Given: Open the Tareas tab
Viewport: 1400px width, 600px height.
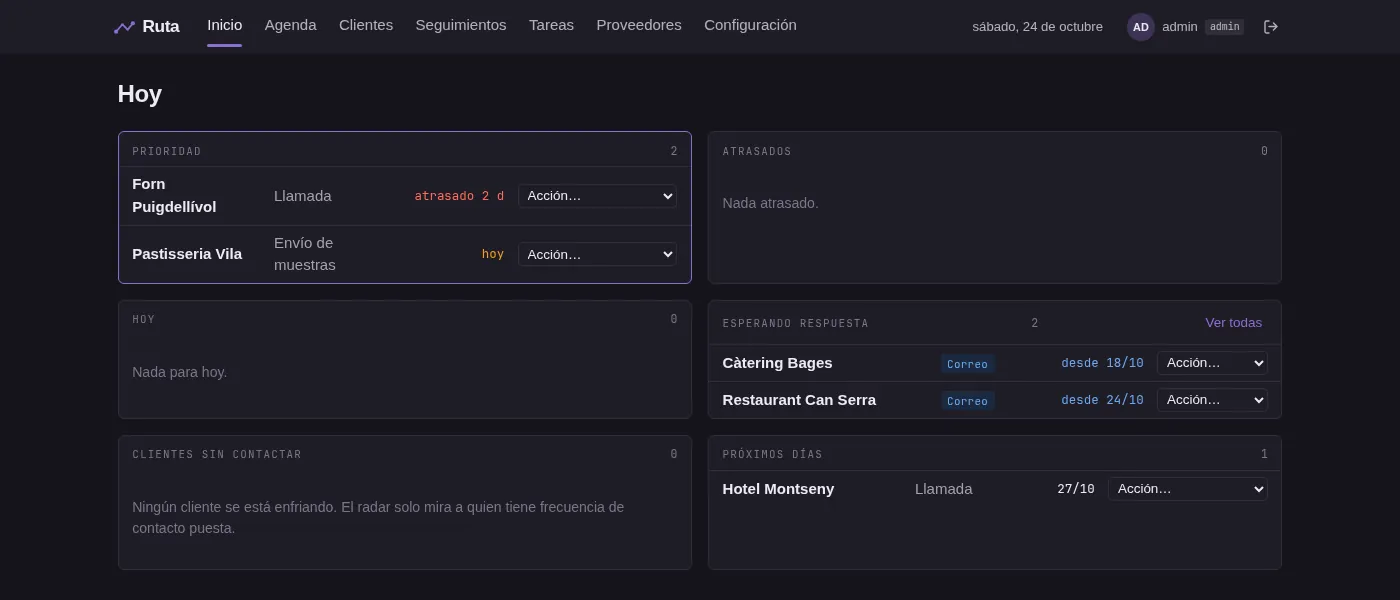Looking at the screenshot, I should (551, 25).
